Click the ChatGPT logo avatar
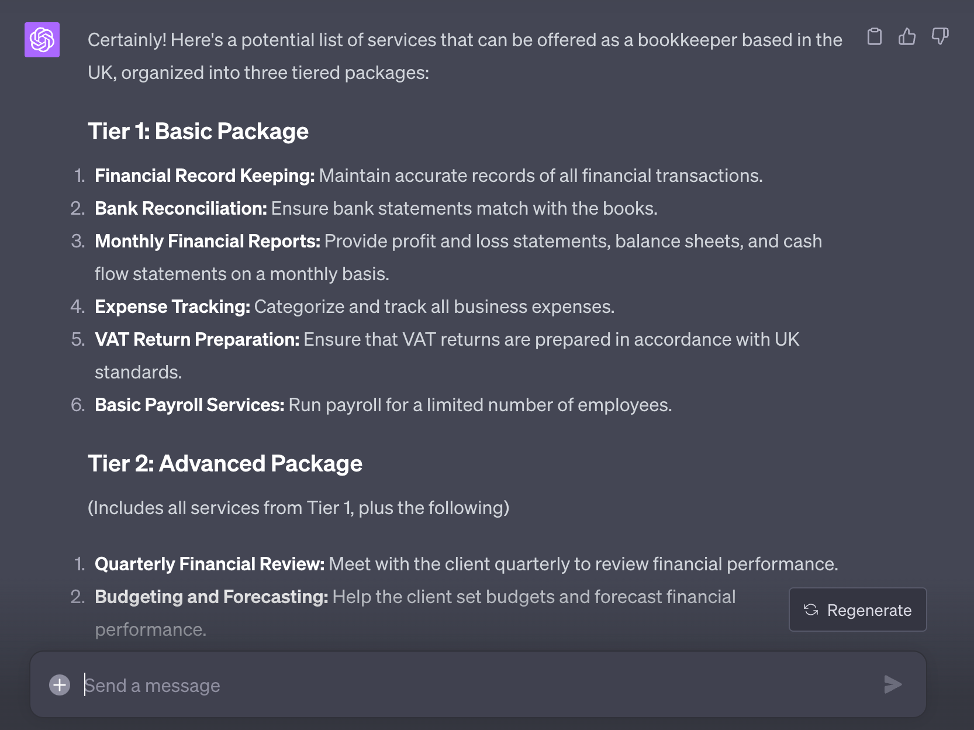 (42, 40)
